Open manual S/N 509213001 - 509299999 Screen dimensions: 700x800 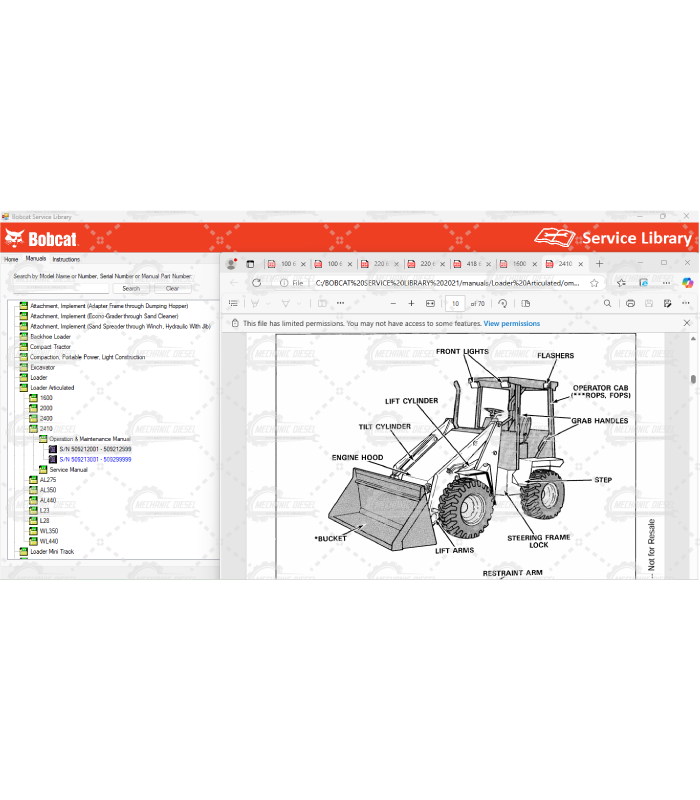click(95, 459)
